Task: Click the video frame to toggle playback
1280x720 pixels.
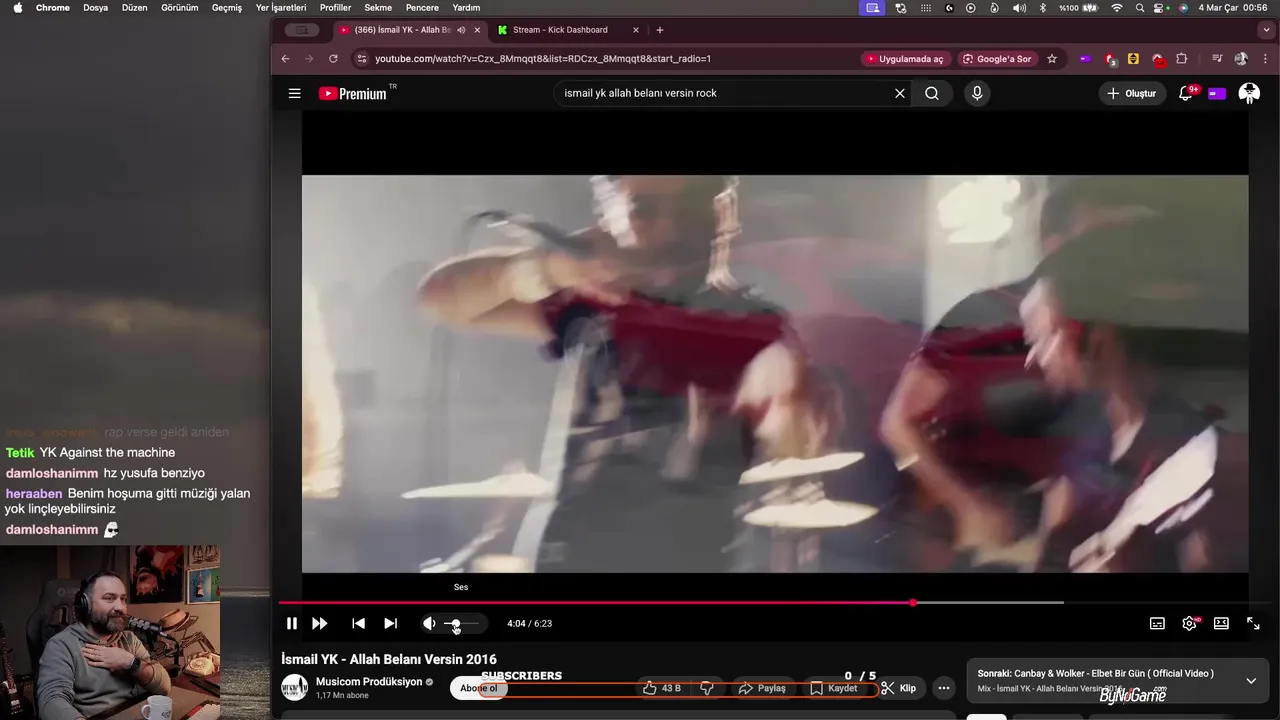Action: click(x=775, y=373)
